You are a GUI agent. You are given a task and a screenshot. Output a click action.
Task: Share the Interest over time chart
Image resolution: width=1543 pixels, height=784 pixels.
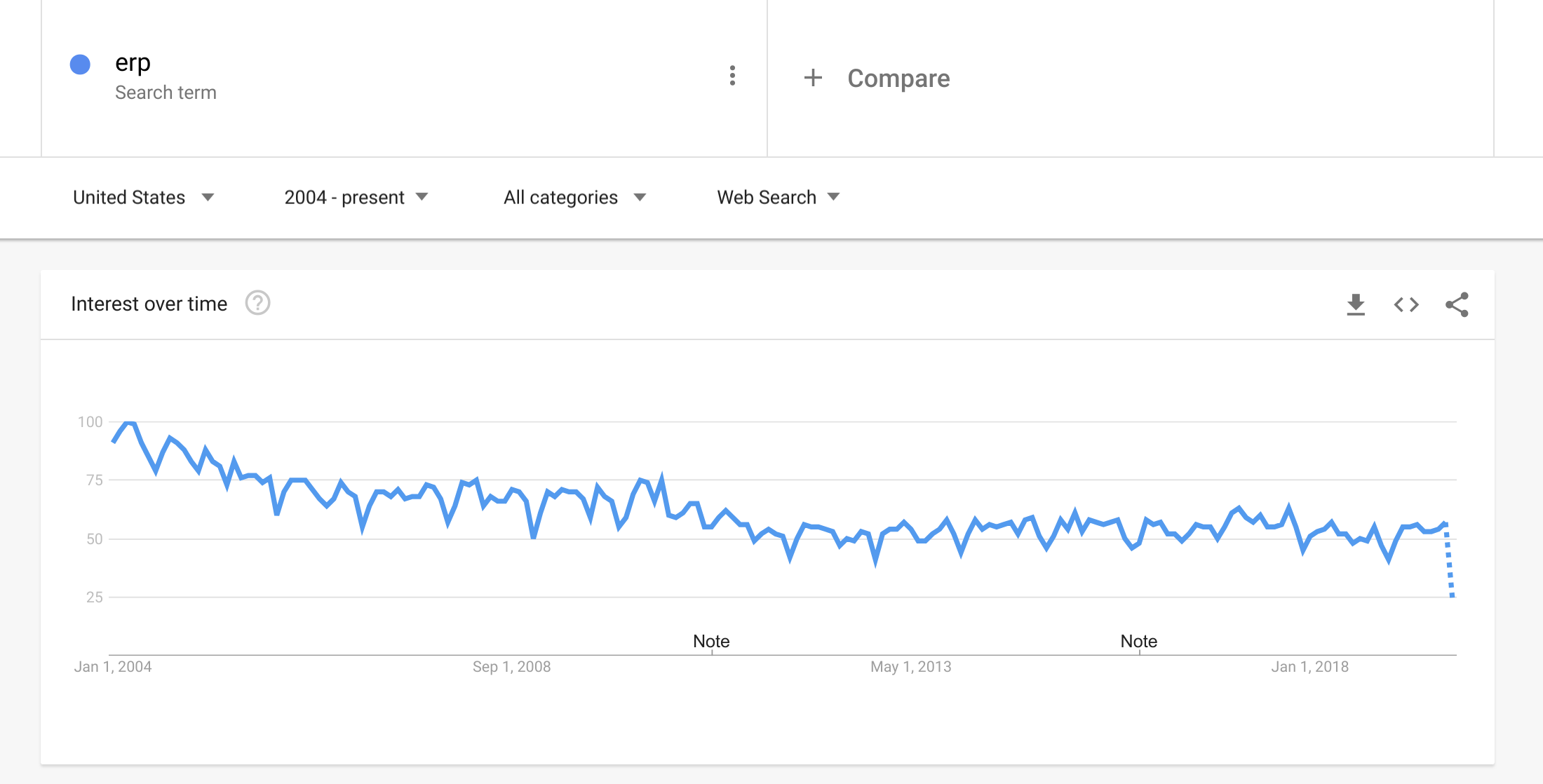1457,304
